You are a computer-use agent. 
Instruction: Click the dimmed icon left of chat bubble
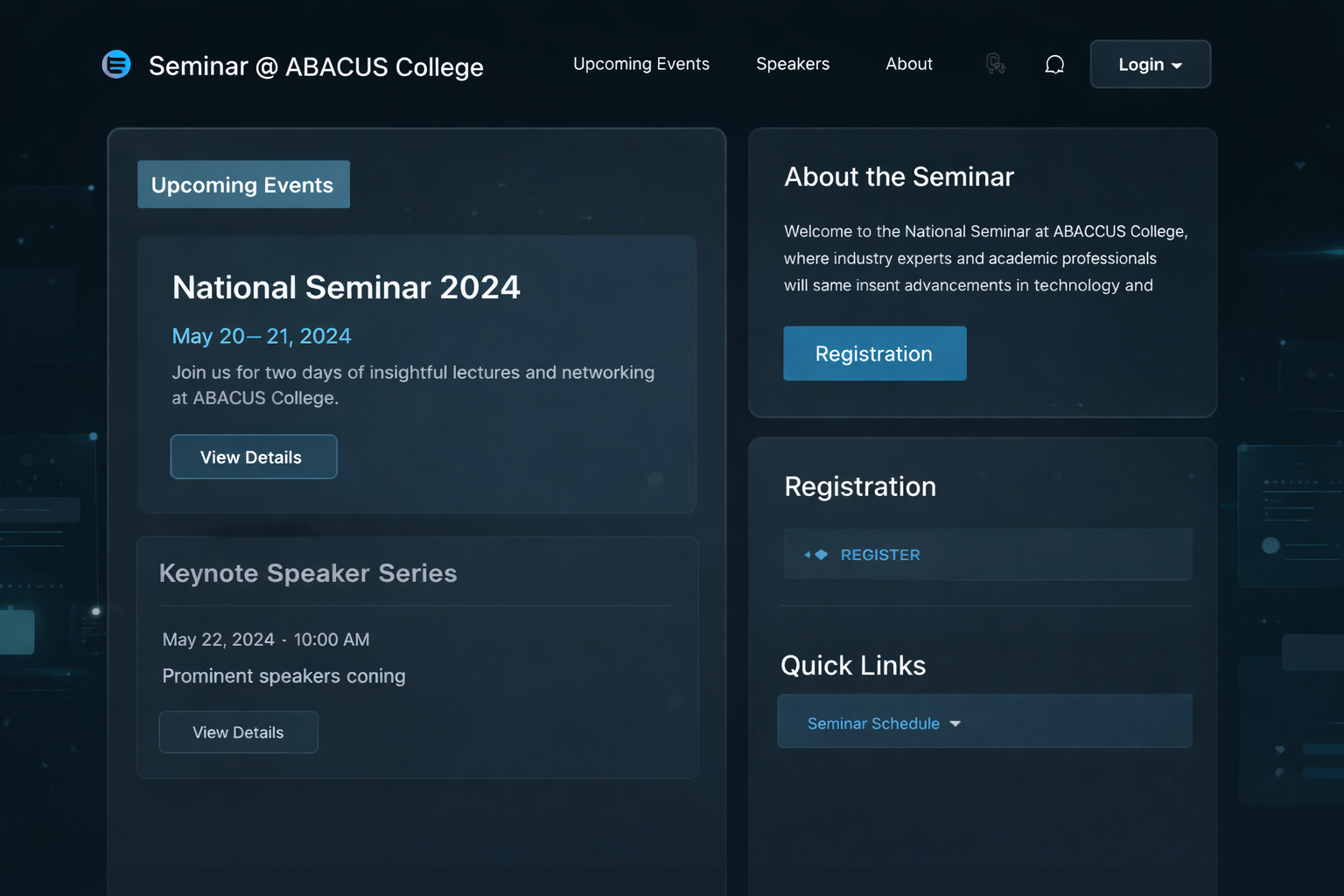[995, 64]
